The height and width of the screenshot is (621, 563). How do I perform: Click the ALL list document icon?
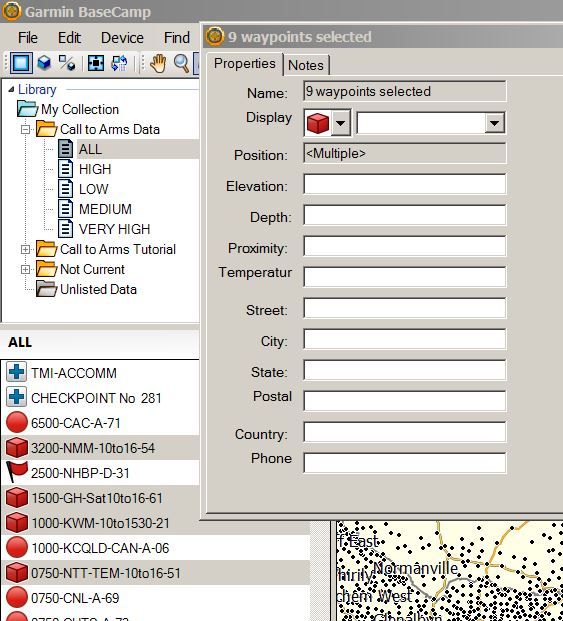[x=66, y=149]
